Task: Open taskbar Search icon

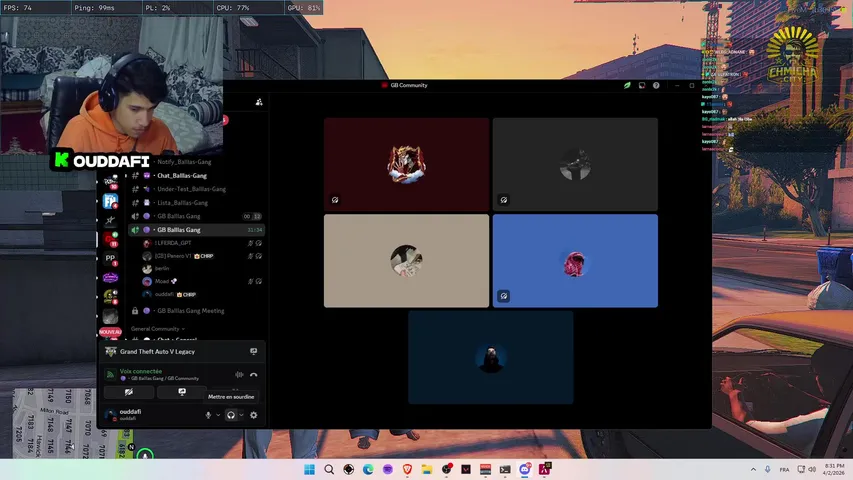Action: (x=329, y=469)
